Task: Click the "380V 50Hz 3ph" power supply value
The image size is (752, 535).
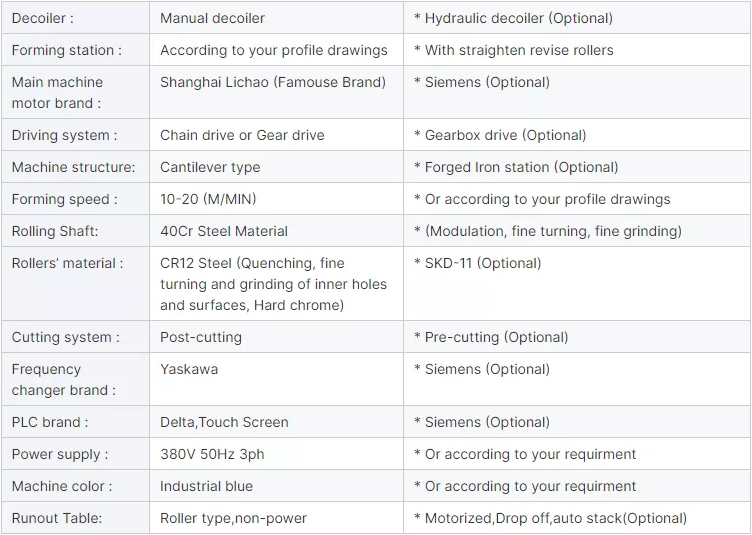Action: (212, 454)
